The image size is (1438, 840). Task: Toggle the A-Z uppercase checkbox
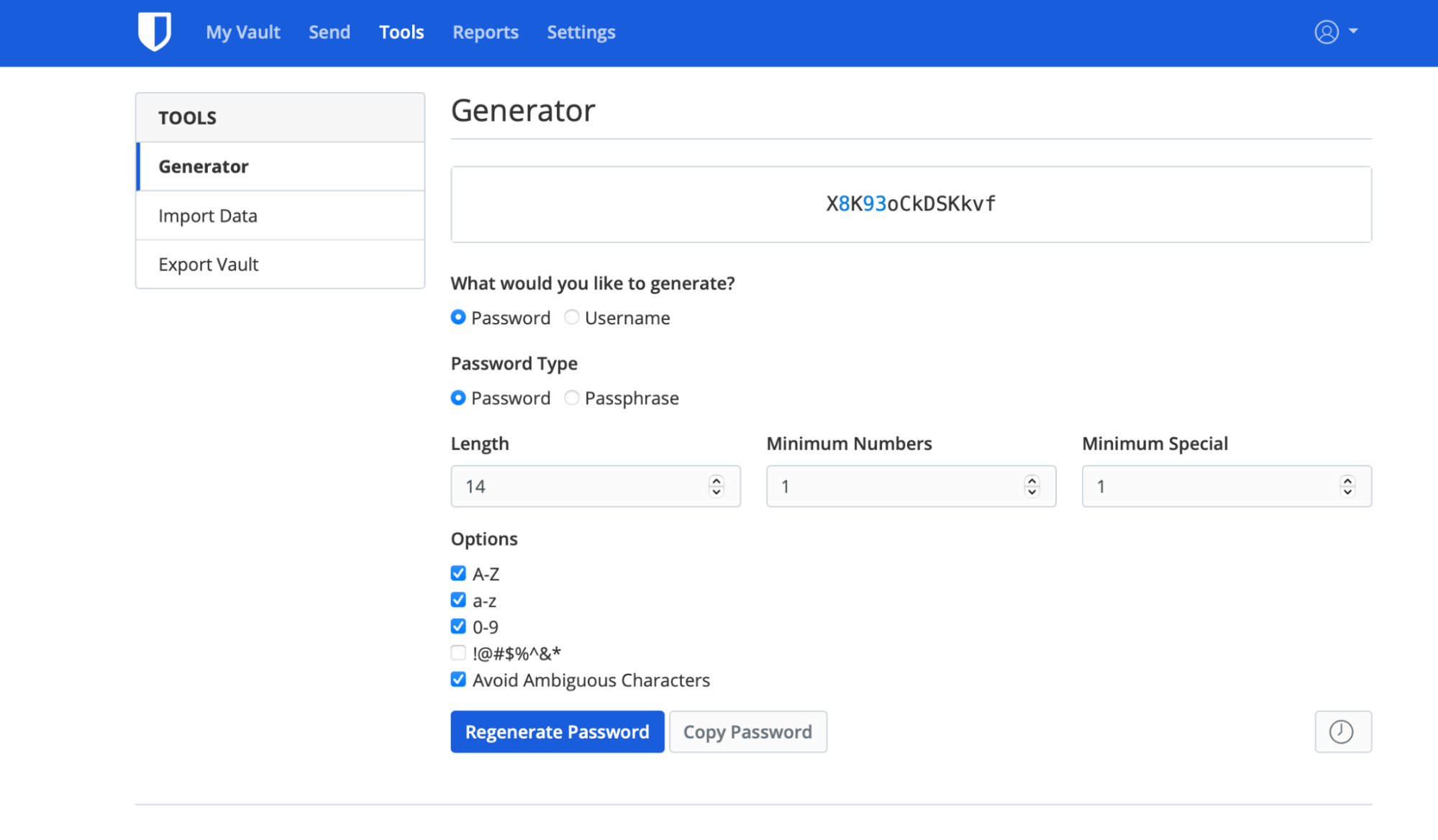tap(458, 573)
